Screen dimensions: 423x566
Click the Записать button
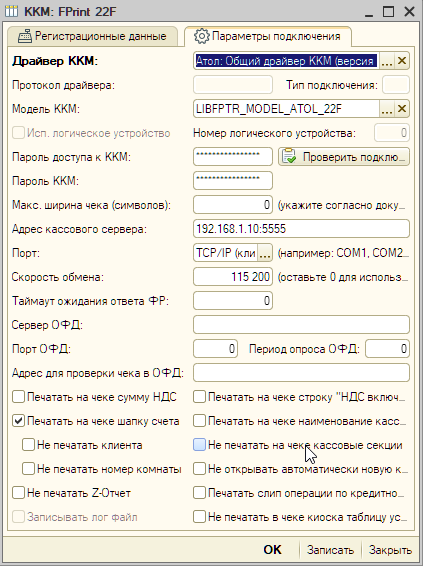point(330,550)
